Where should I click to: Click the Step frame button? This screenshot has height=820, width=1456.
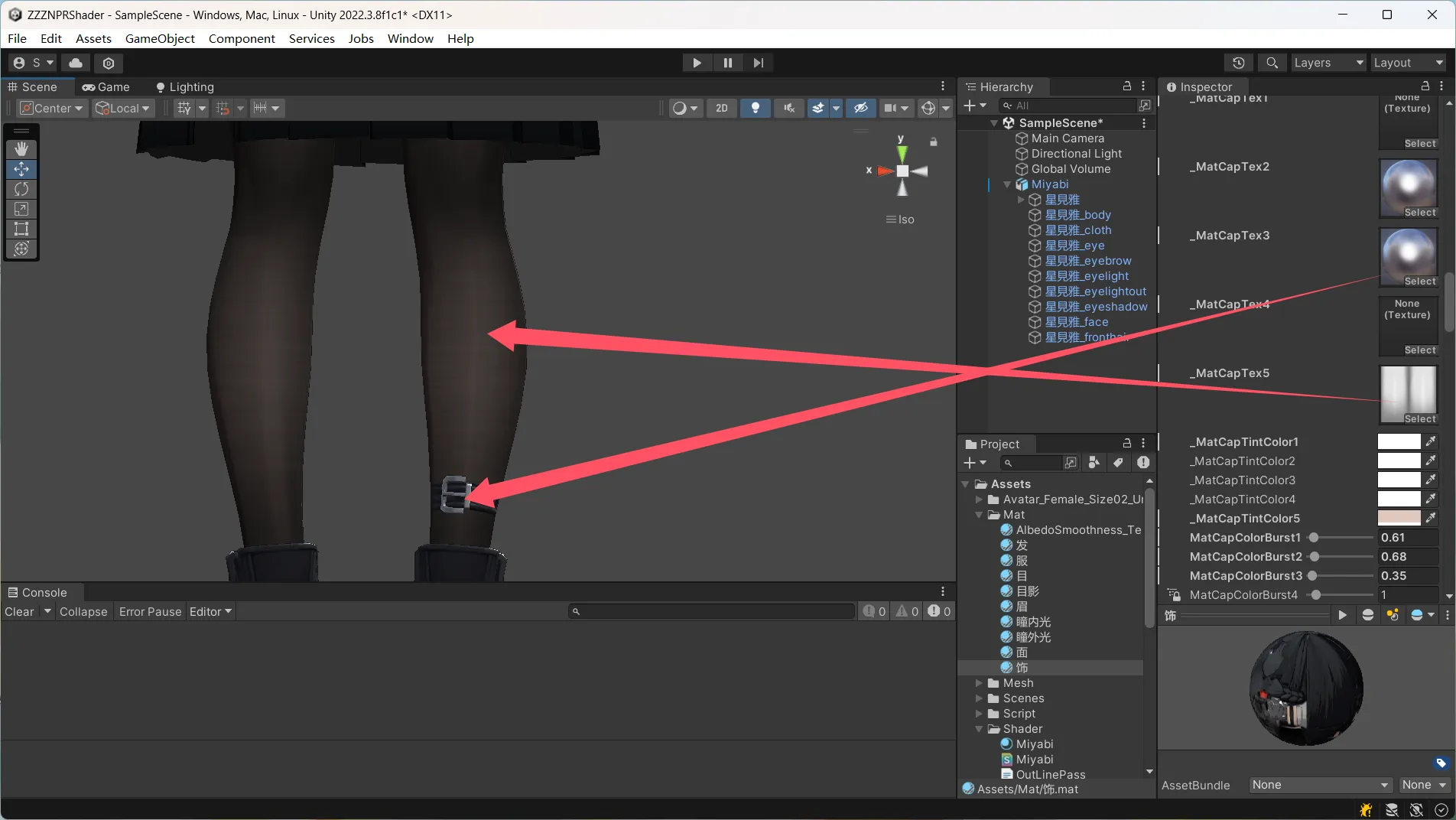tap(758, 63)
